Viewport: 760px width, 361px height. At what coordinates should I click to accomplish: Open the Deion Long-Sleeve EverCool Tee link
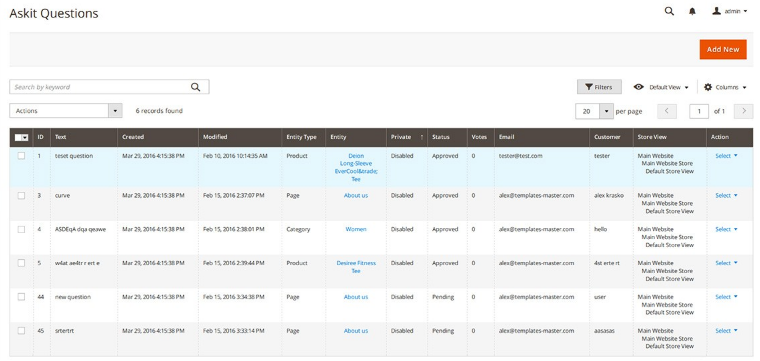tap(356, 168)
